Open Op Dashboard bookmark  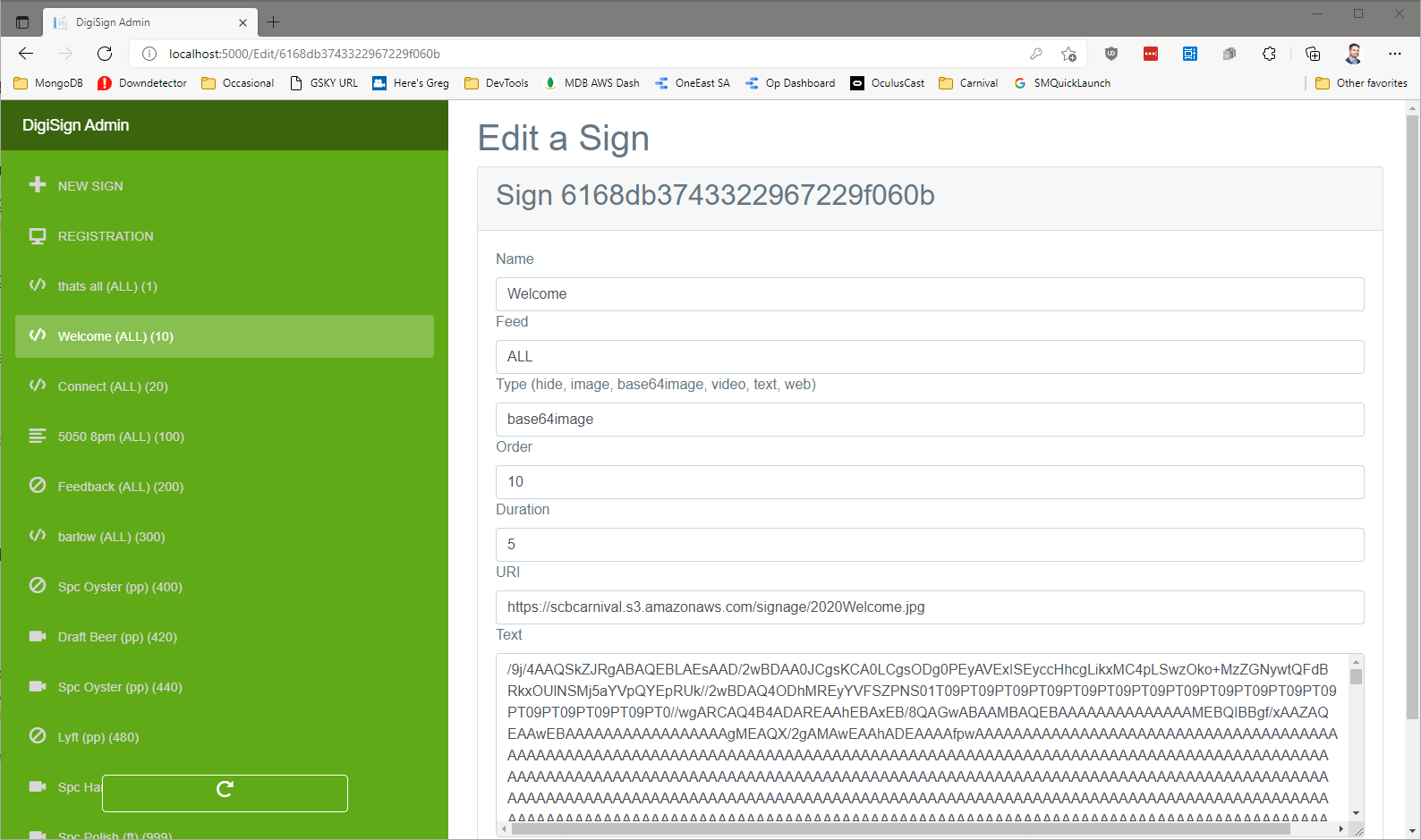[x=790, y=83]
